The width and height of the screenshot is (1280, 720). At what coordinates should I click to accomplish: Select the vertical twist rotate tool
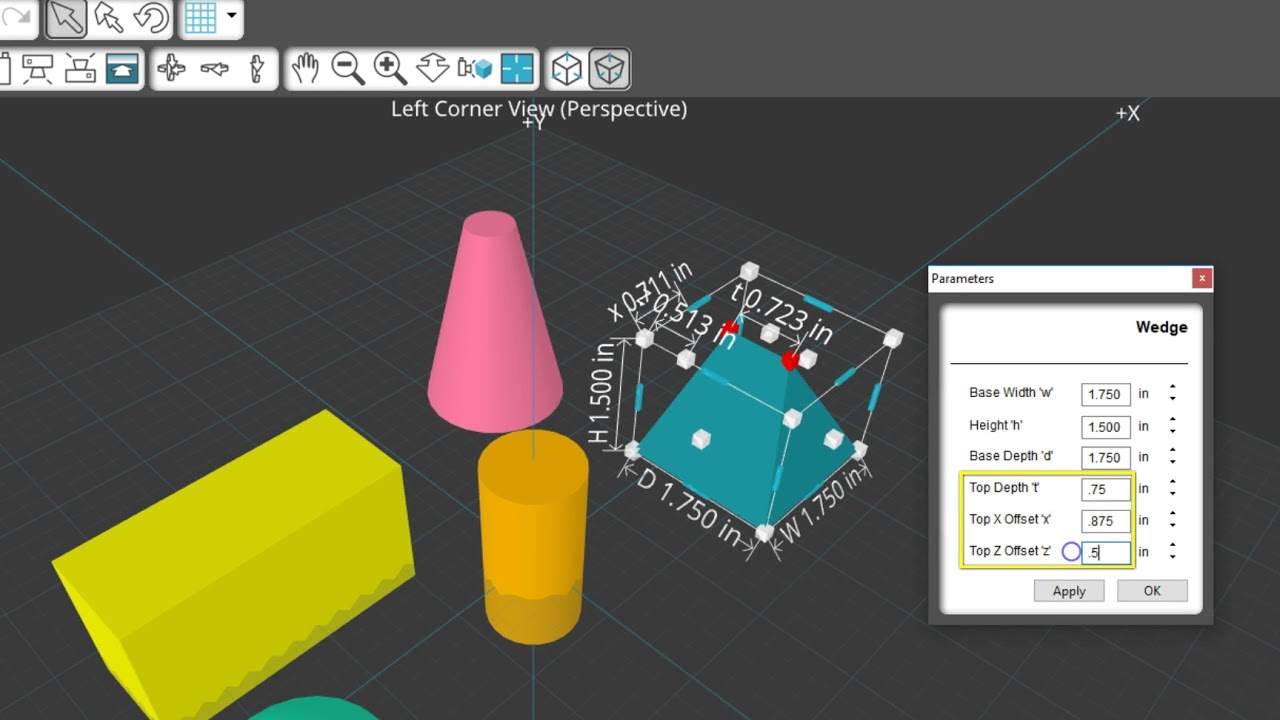point(256,68)
